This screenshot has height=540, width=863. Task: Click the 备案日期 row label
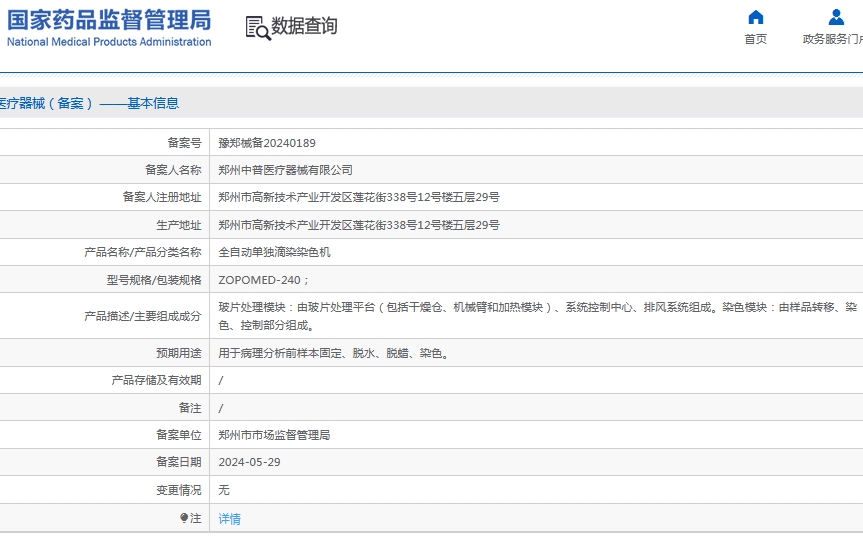[179, 462]
